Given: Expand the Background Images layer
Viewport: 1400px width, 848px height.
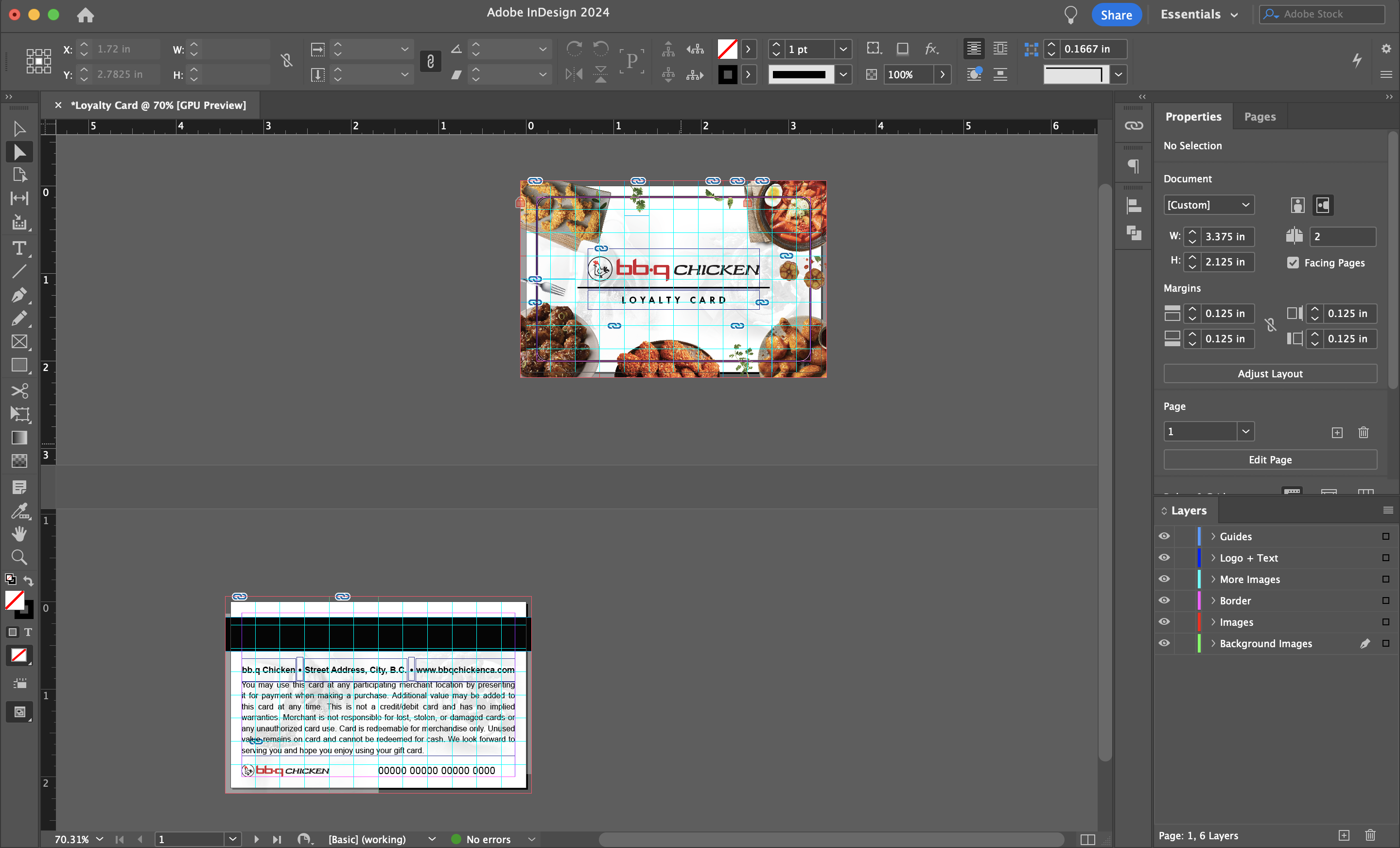Looking at the screenshot, I should coord(1213,643).
